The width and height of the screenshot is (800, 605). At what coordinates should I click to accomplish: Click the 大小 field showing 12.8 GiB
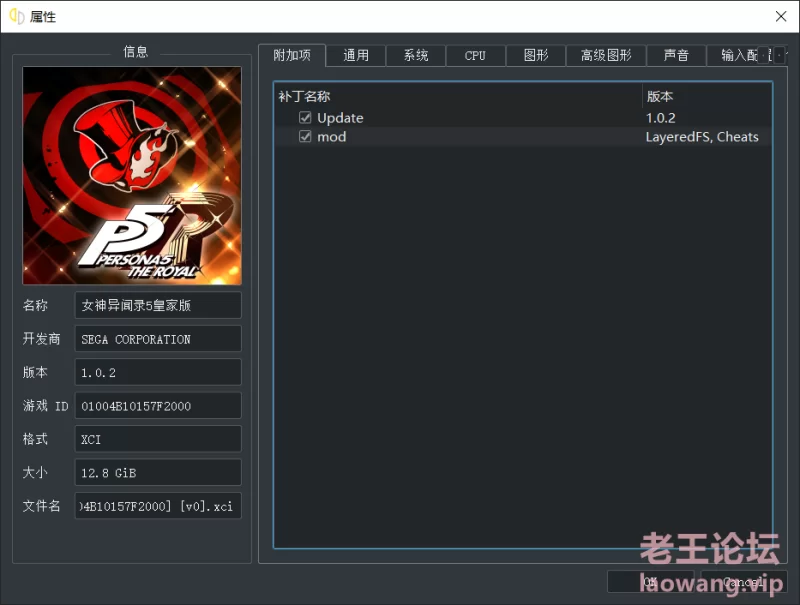[x=158, y=472]
